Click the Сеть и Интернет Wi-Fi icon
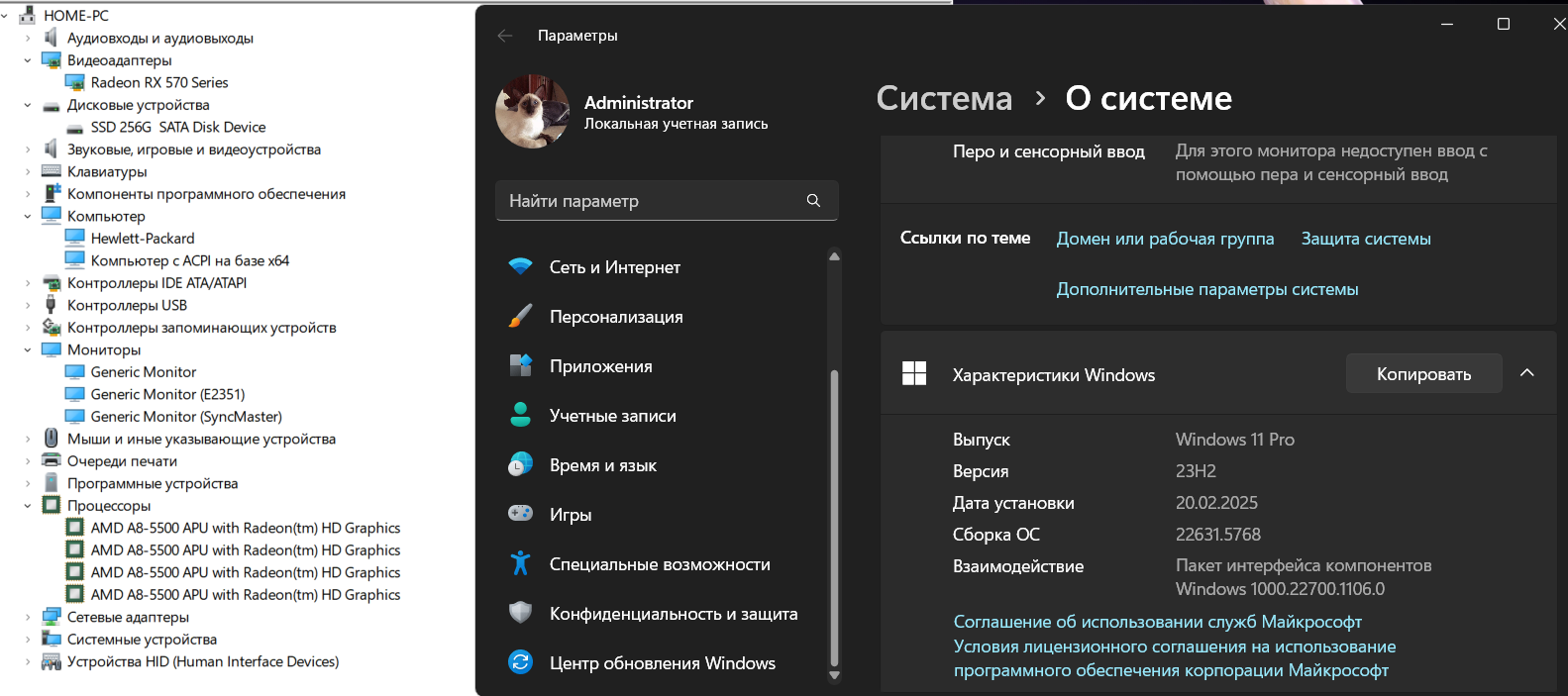Viewport: 1568px width, 696px height. [x=520, y=267]
